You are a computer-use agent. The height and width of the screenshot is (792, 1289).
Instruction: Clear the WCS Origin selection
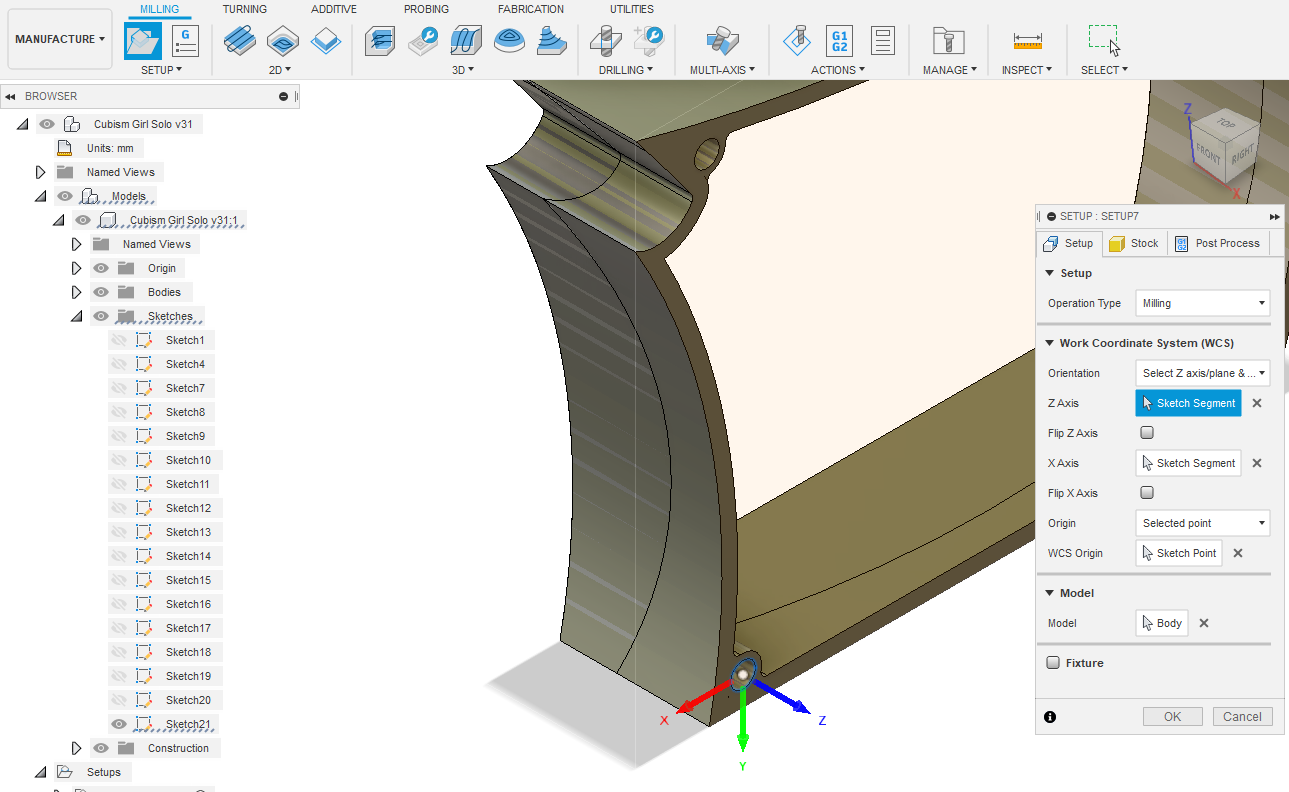coord(1237,553)
